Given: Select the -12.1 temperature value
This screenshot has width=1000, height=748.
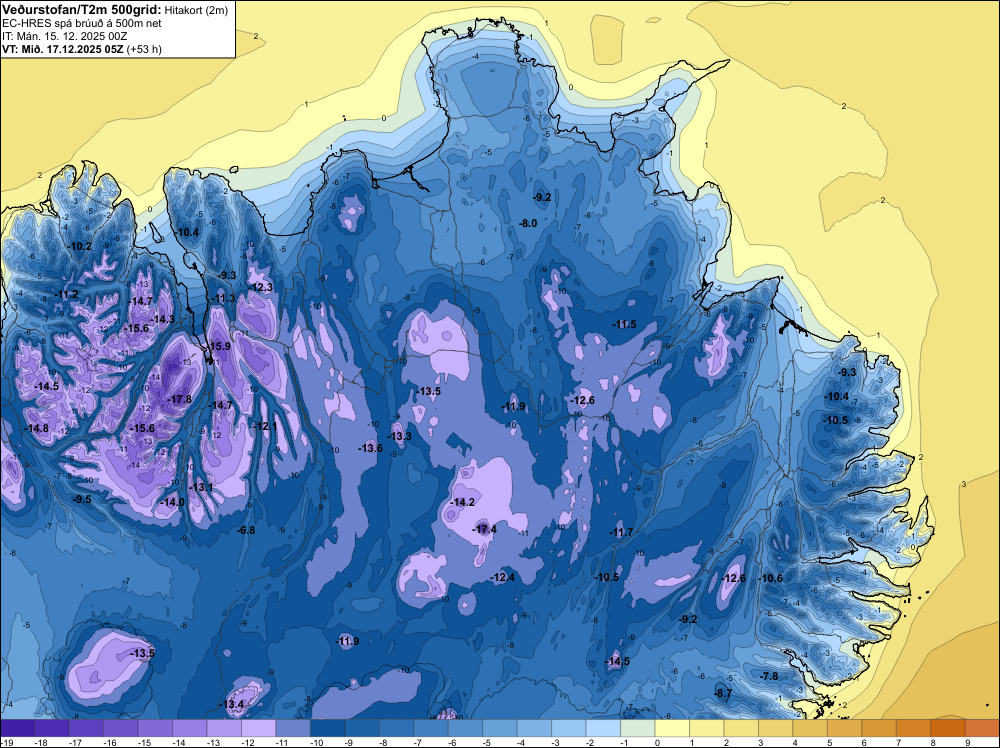Looking at the screenshot, I should coord(265,426).
